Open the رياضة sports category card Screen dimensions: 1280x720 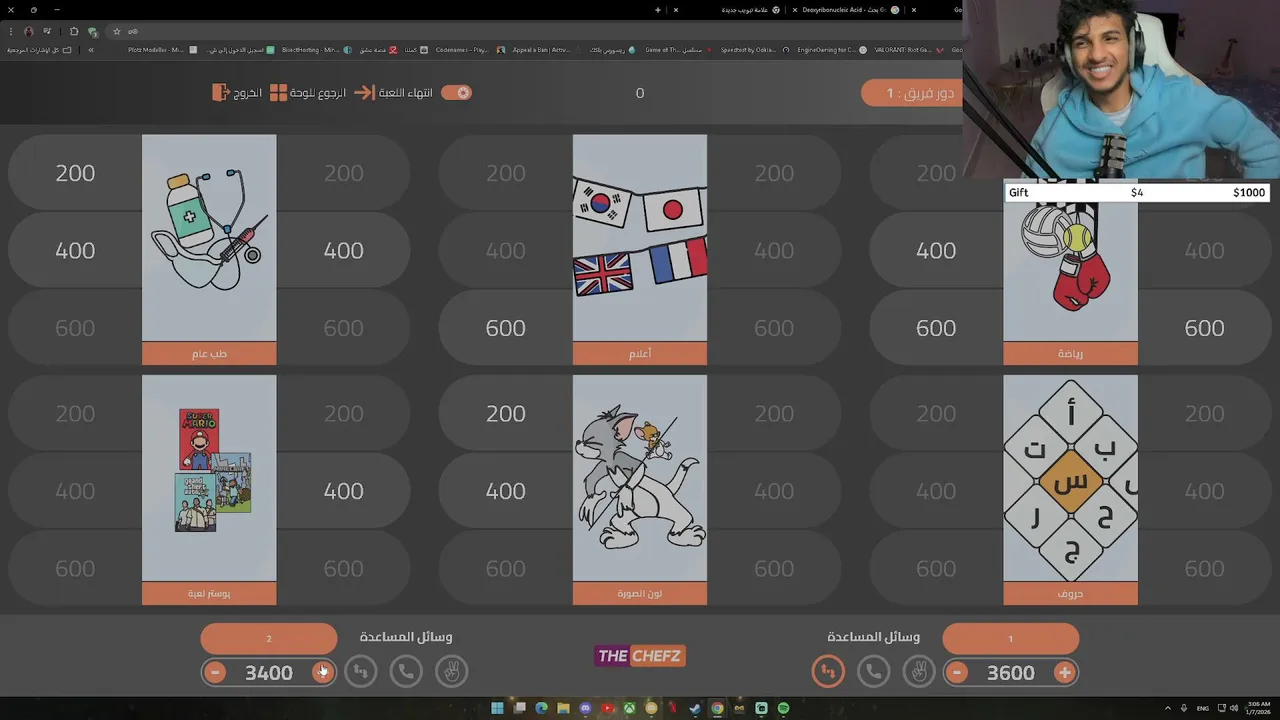point(1070,270)
